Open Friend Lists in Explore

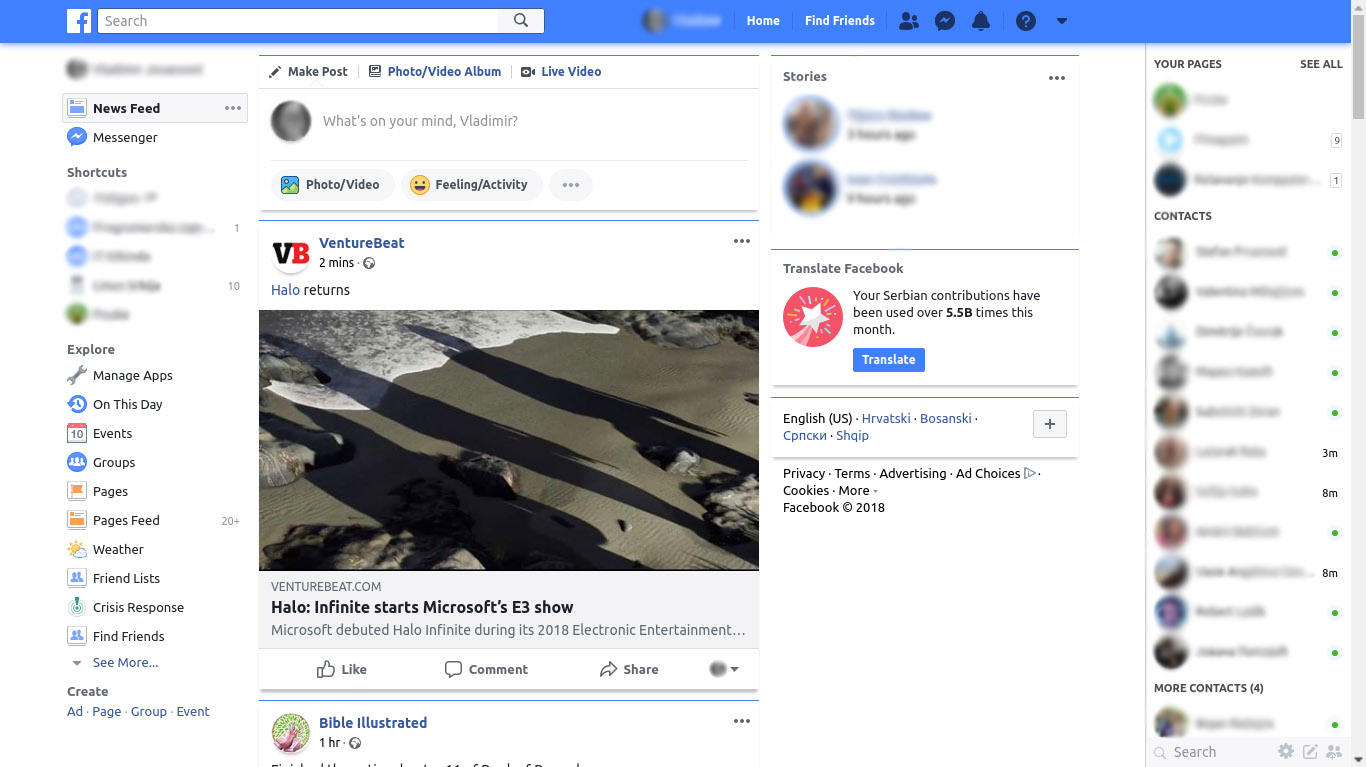tap(126, 578)
